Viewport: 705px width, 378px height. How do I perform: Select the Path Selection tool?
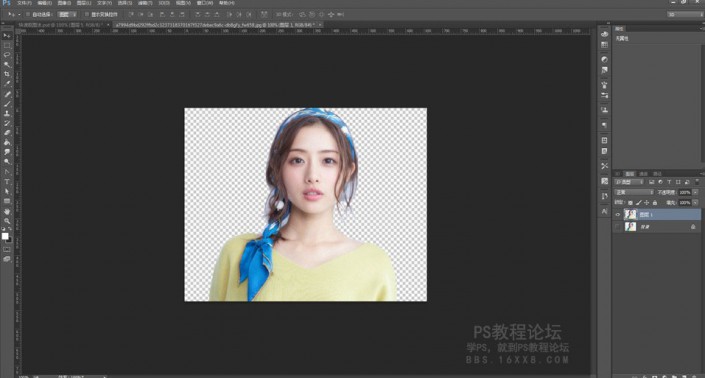7,191
